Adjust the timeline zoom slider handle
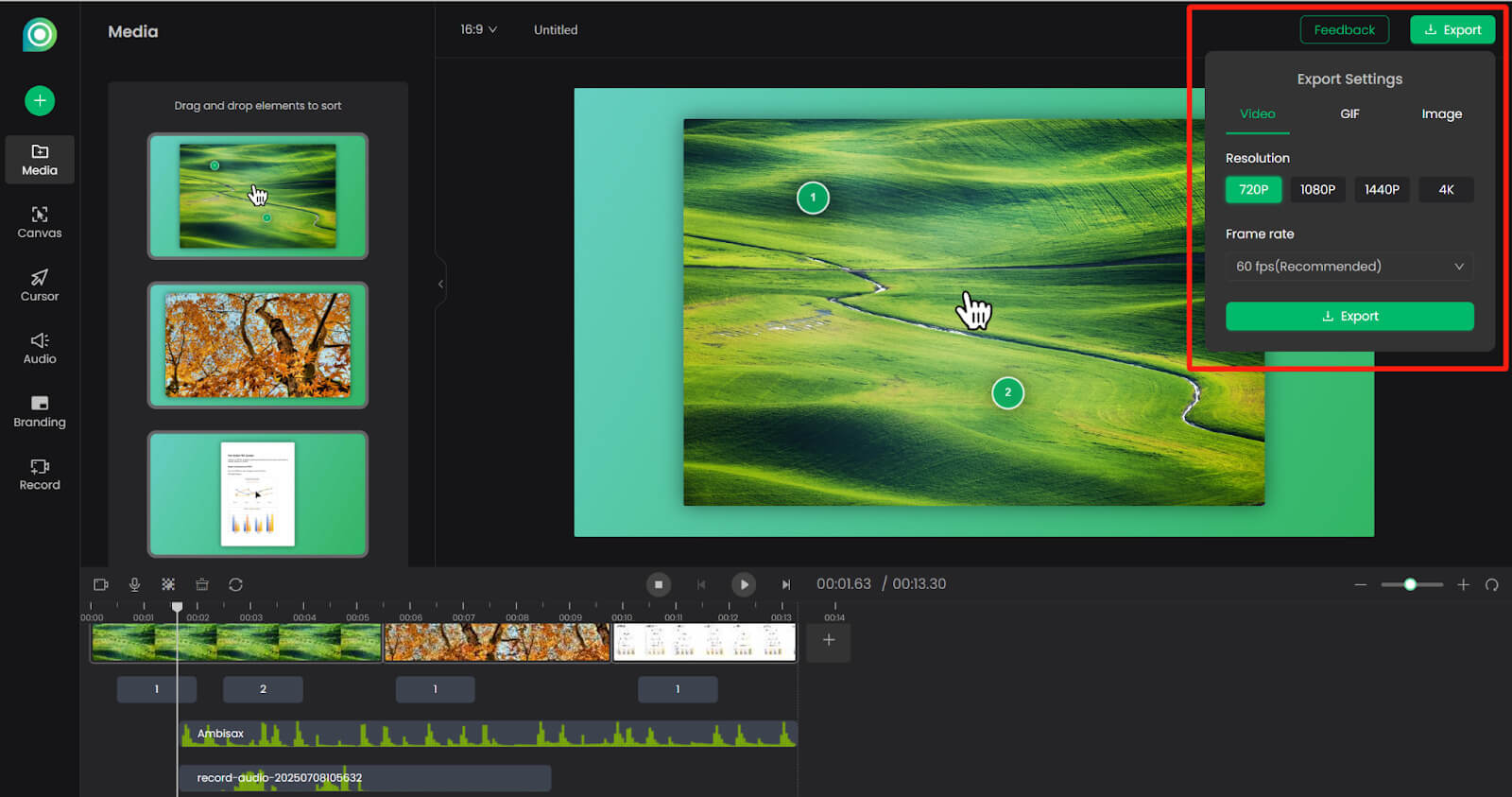The height and width of the screenshot is (797, 1512). point(1410,584)
